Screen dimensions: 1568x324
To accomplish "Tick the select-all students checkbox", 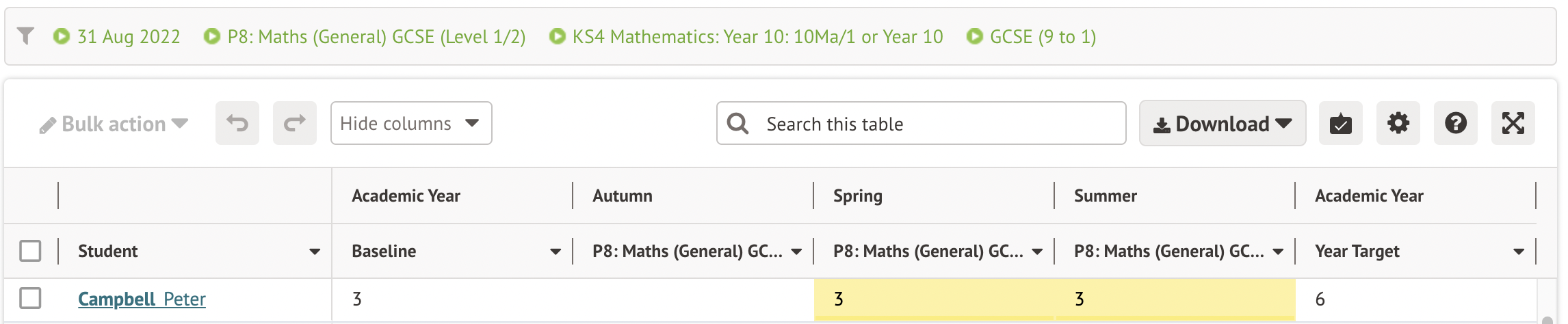I will 30,251.
